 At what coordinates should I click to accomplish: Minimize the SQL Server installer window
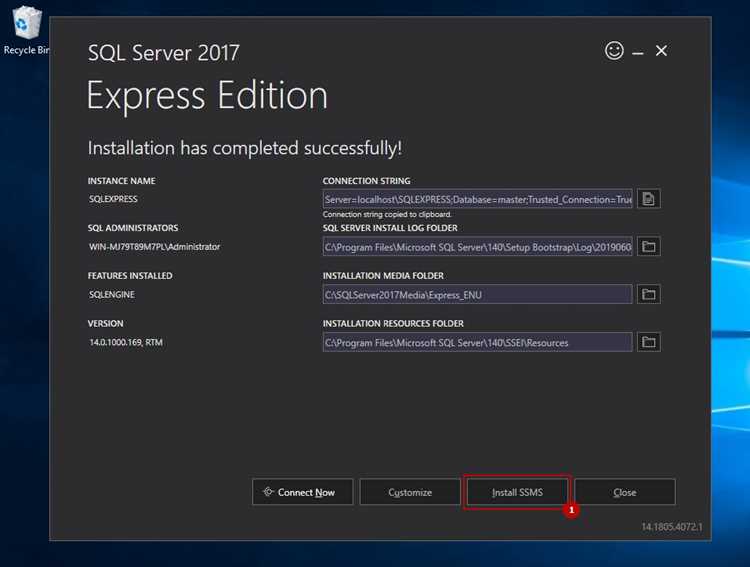coord(638,52)
